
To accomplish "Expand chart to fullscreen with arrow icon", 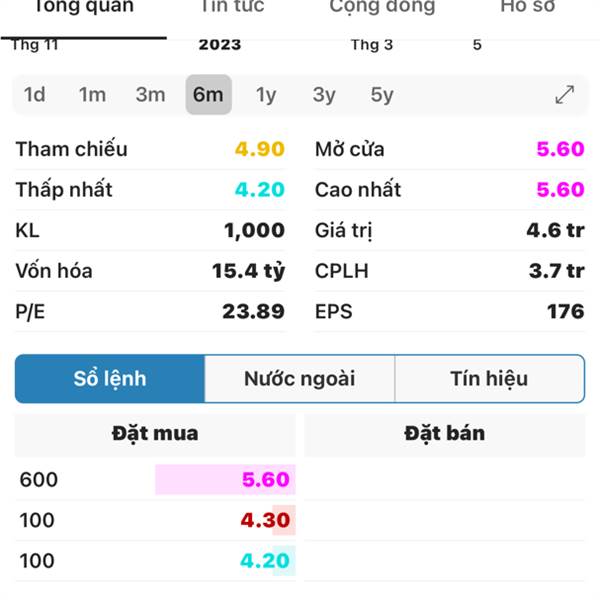I will [x=564, y=95].
